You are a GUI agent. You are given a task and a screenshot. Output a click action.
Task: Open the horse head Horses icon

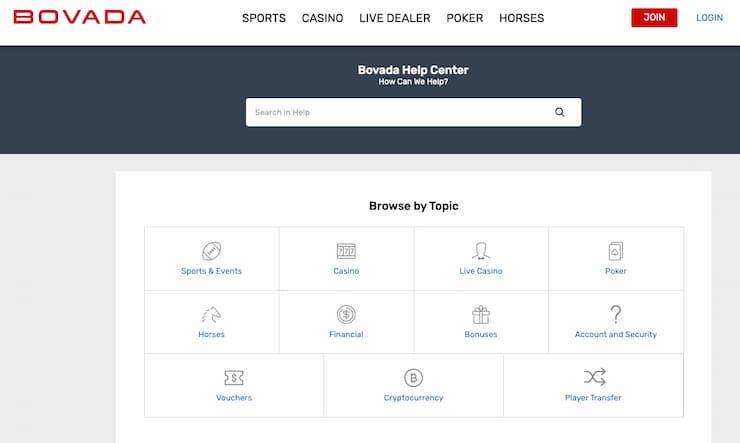point(211,314)
